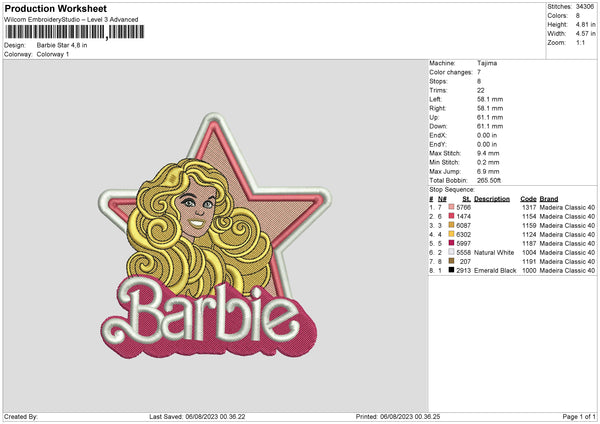The height and width of the screenshot is (424, 600).
Task: Click the height value '4.81 in'
Action: click(585, 24)
